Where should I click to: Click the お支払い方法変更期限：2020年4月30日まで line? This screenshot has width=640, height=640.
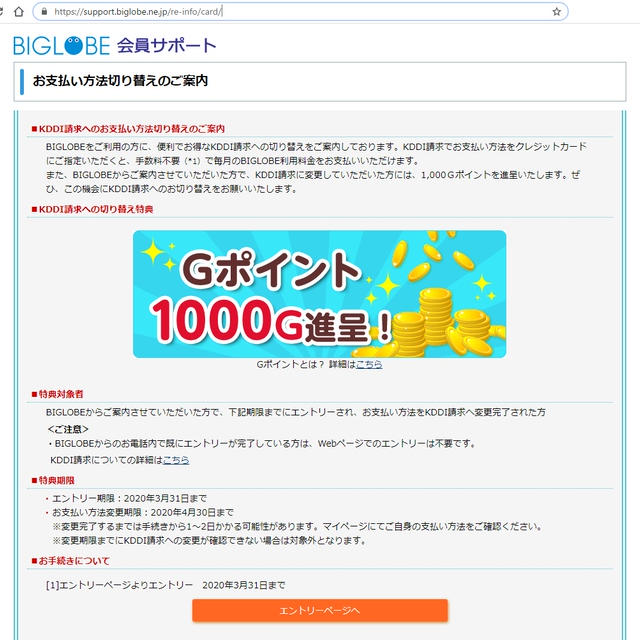[143, 512]
